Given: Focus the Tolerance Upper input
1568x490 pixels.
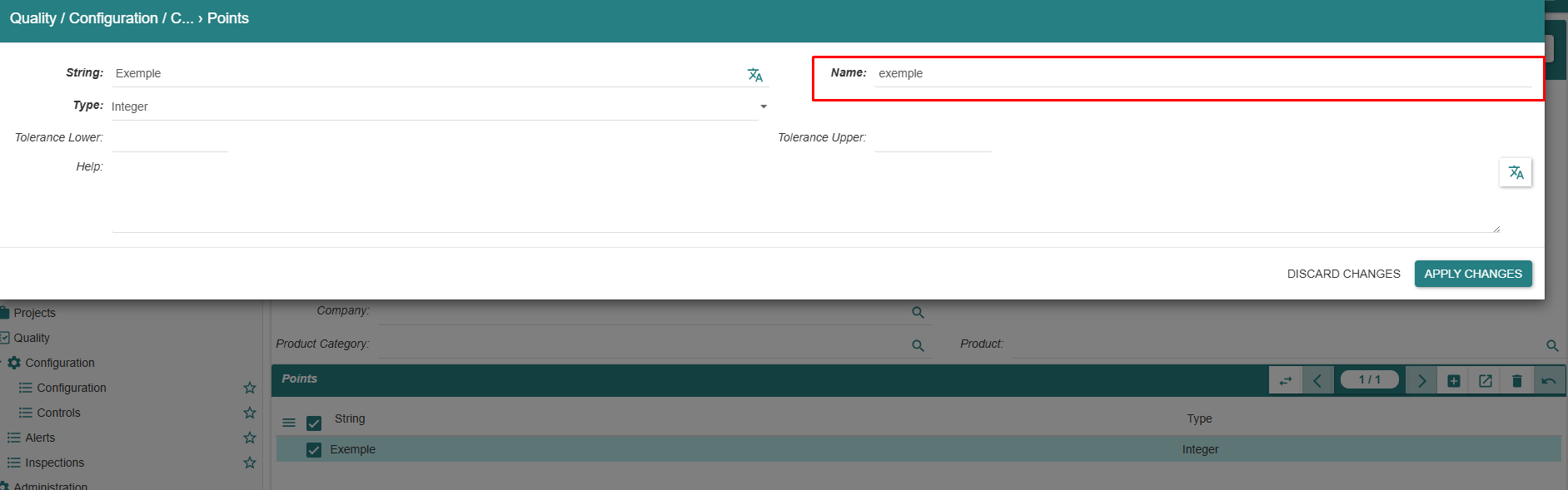Looking at the screenshot, I should [933, 138].
